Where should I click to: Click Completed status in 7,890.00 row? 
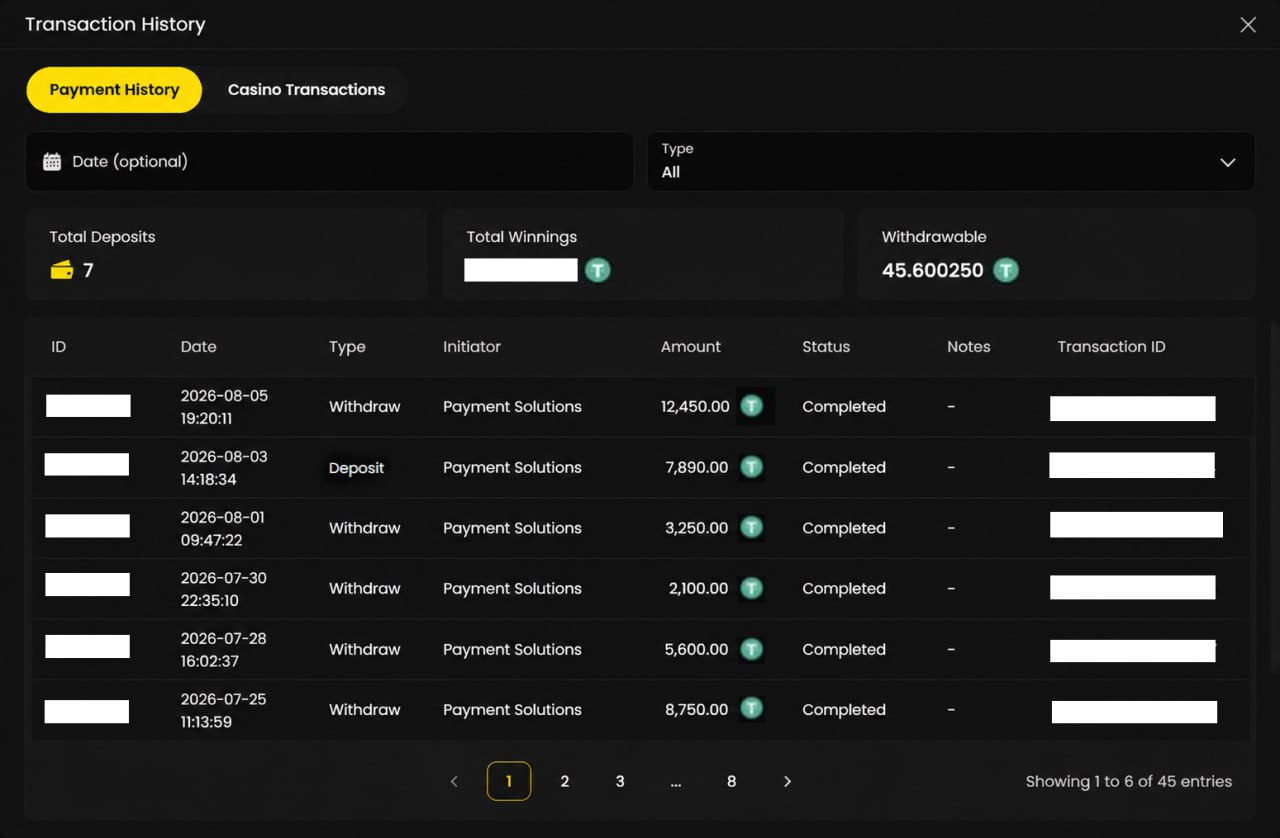click(x=844, y=467)
